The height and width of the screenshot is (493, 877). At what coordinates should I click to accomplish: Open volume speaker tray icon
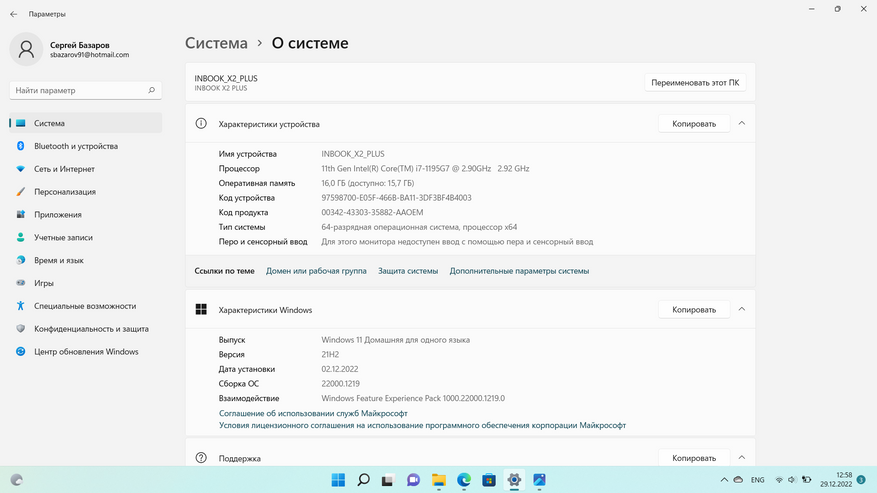click(792, 480)
